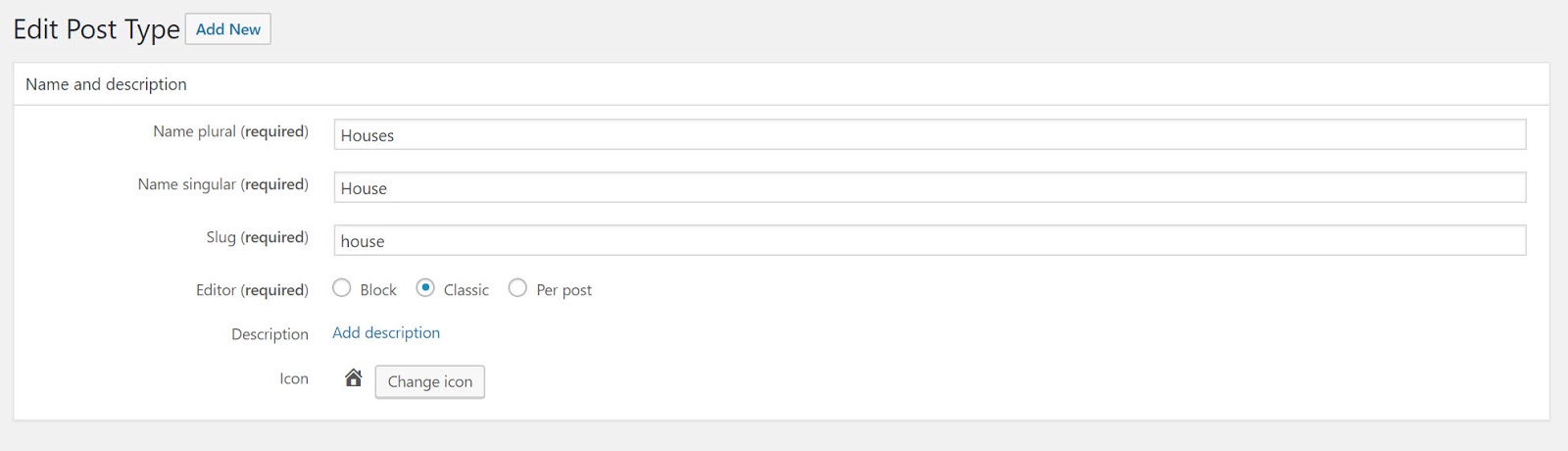Click the 'Name singular (required)' label
Image resolution: width=1568 pixels, height=451 pixels.
pyautogui.click(x=222, y=184)
